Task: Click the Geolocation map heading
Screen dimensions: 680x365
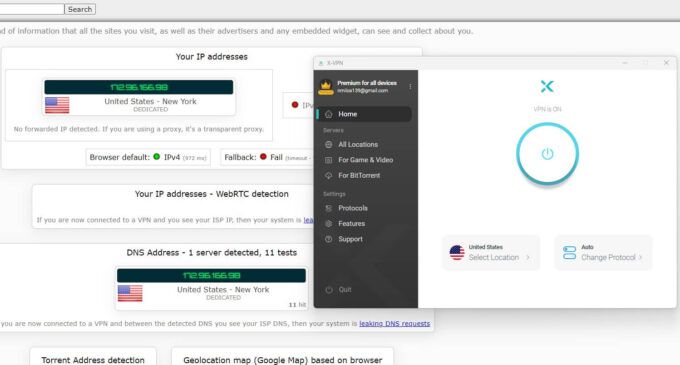Action: coord(282,360)
